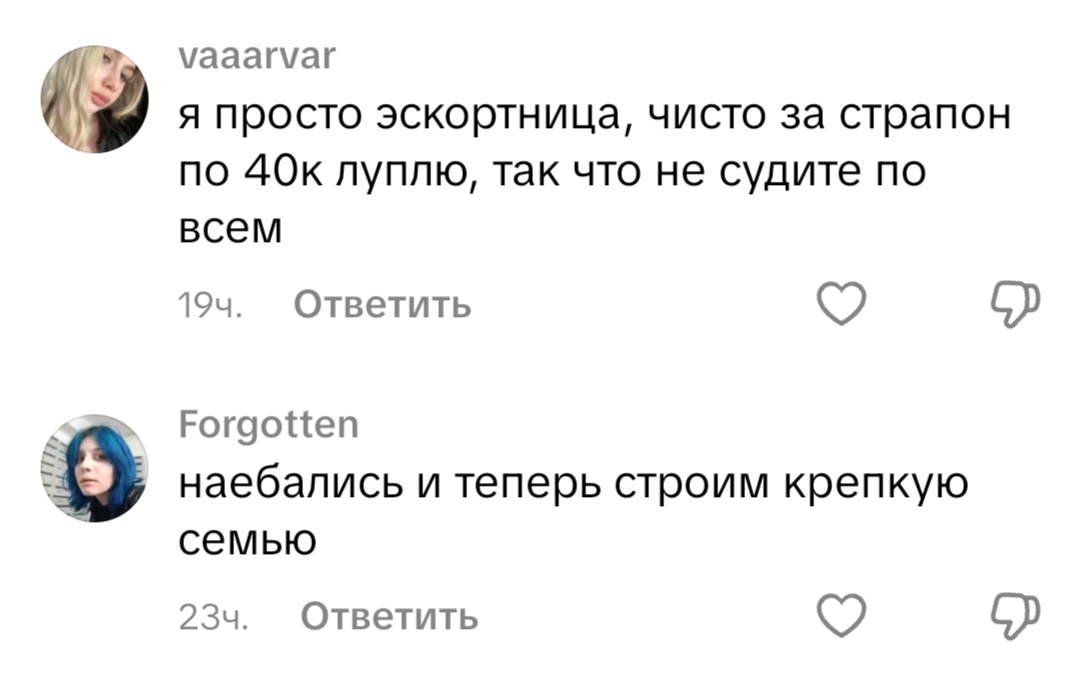This screenshot has width=1079, height=686.
Task: Click the word "всем" in vaaarvar's comment
Action: coord(230,229)
